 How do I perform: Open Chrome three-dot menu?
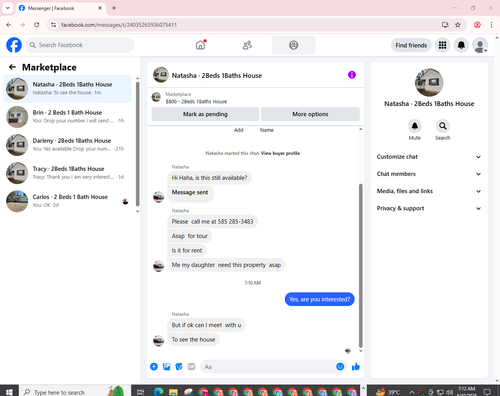[491, 25]
